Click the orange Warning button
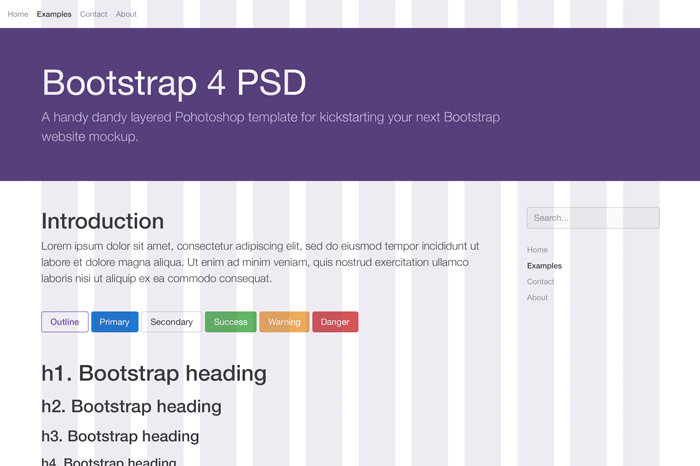 (284, 322)
